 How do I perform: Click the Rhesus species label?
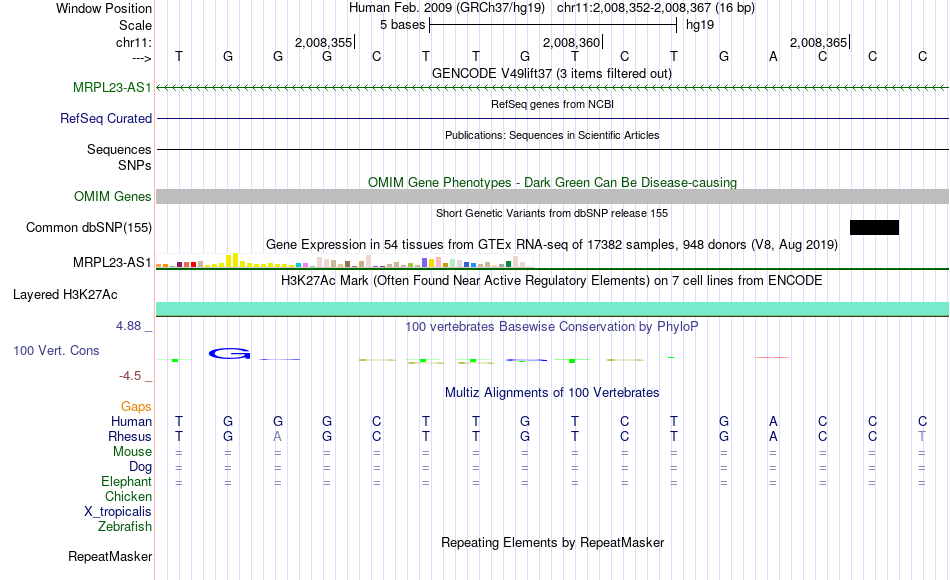tap(130, 436)
